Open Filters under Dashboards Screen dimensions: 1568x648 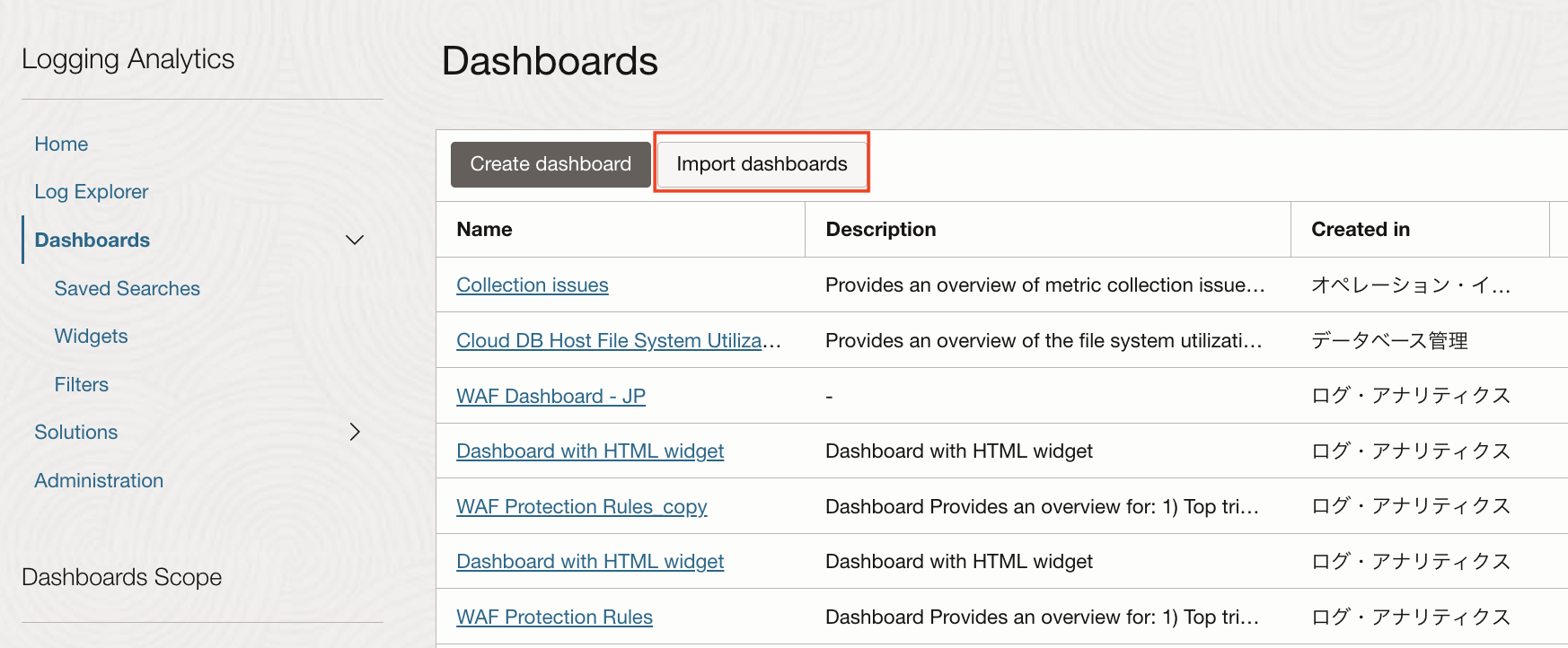pyautogui.click(x=81, y=384)
